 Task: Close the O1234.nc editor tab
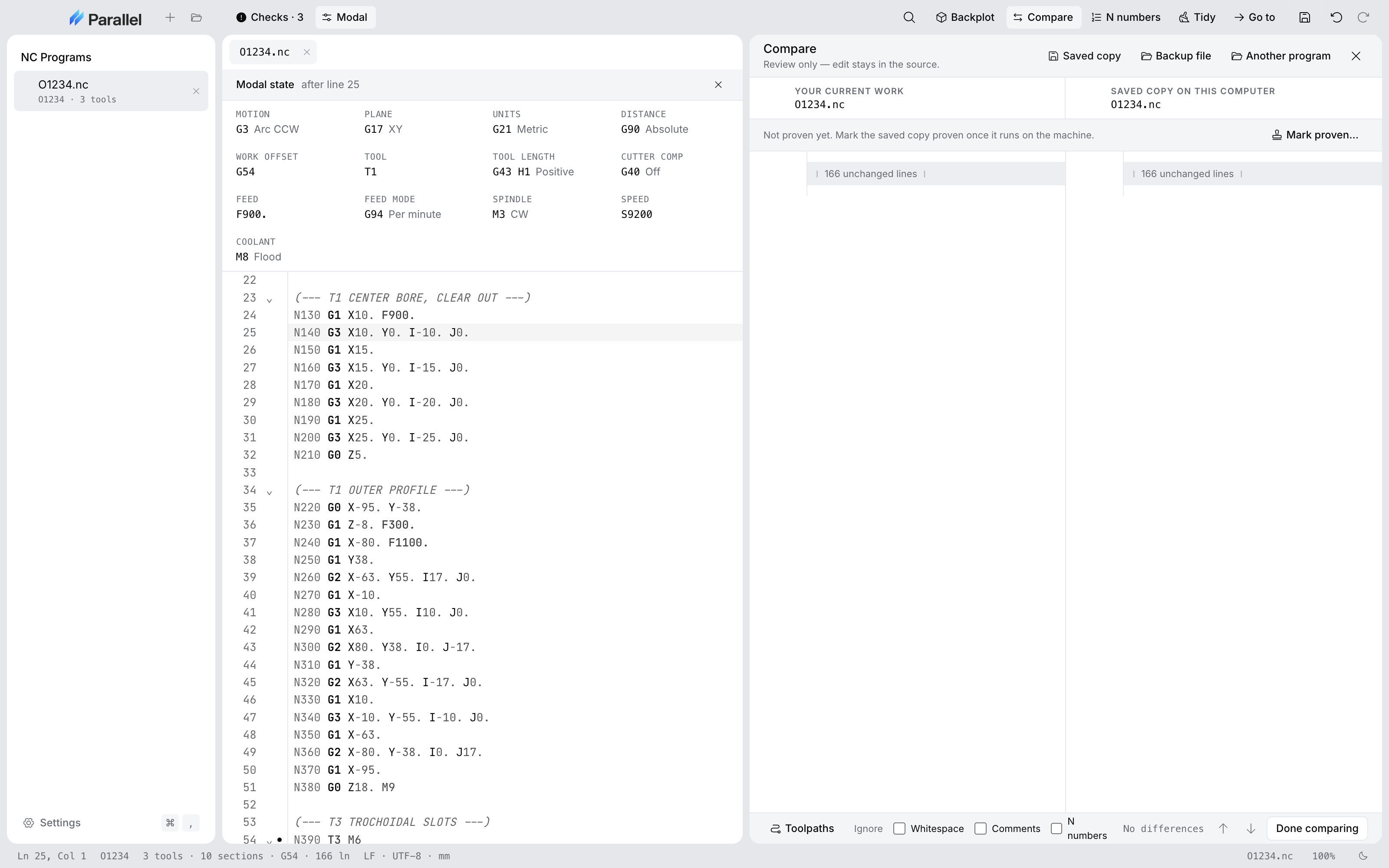pos(307,52)
